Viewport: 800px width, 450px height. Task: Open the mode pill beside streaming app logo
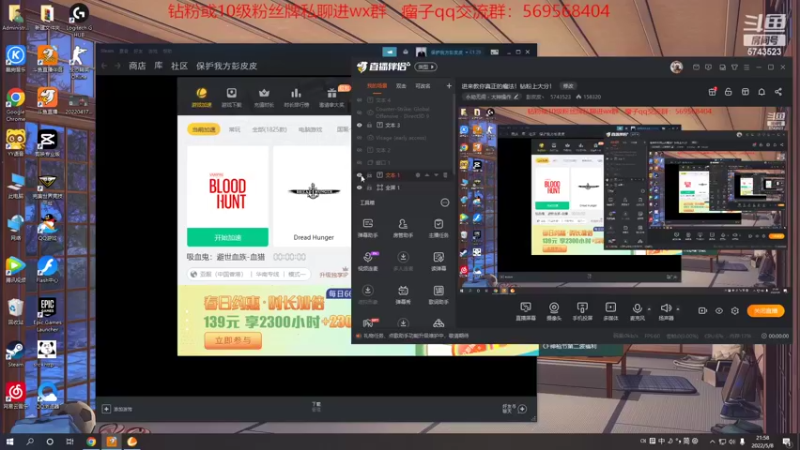(426, 67)
